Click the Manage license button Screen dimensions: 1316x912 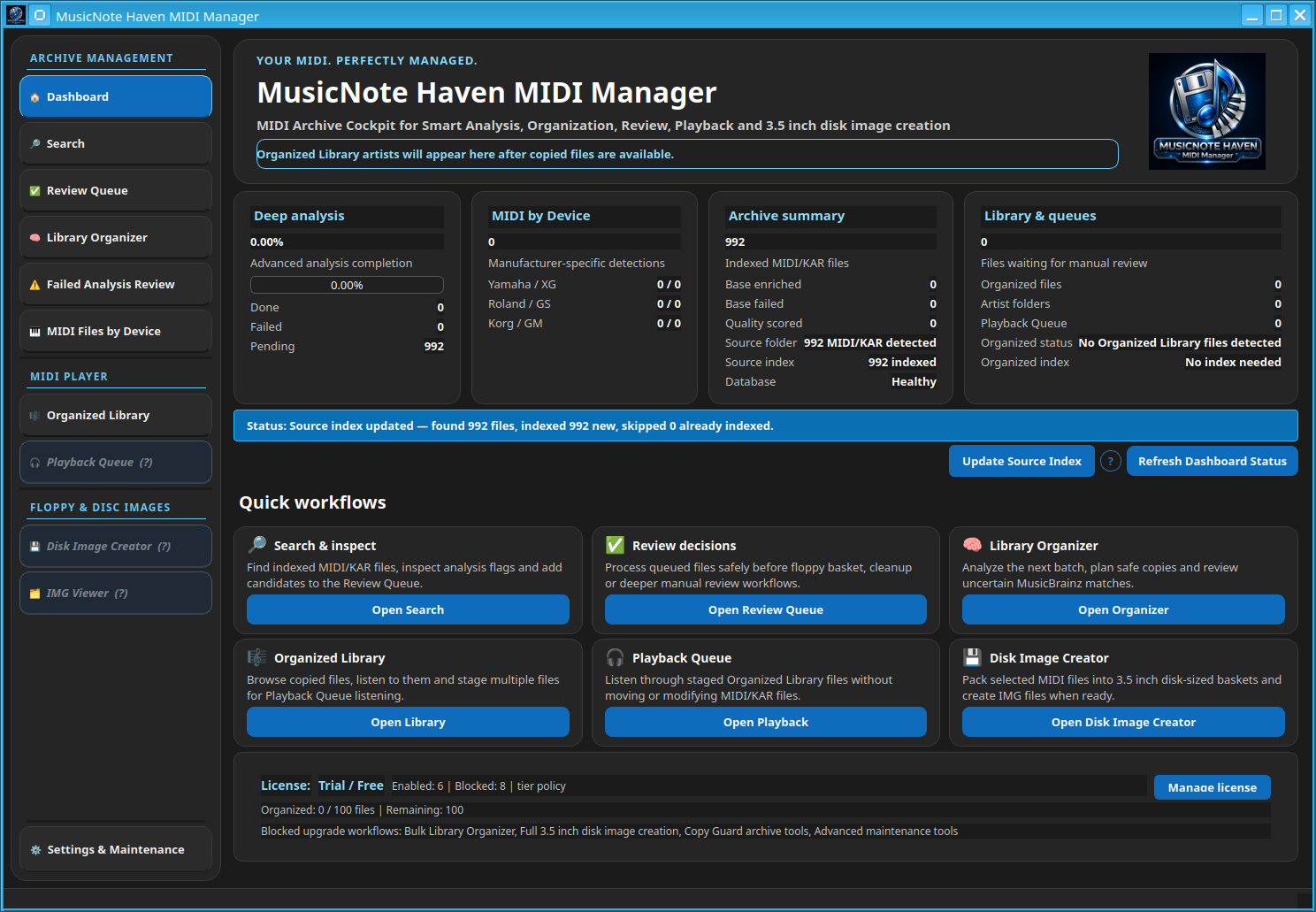(x=1212, y=787)
